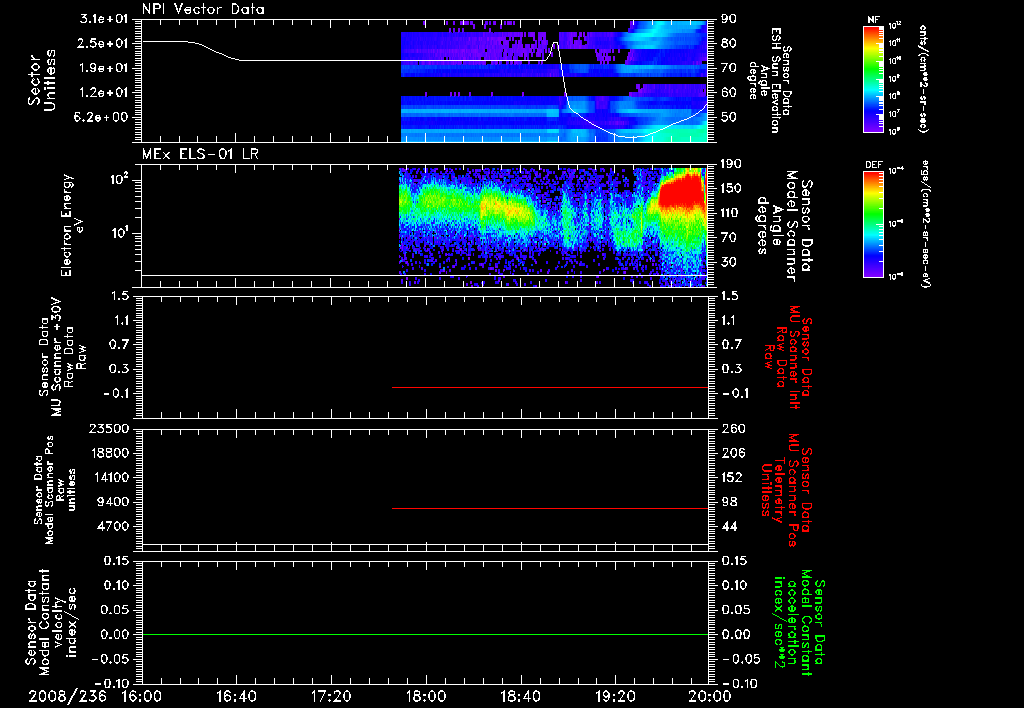1024x708 pixels.
Task: Click the "4700" scanner position tick label
Action: pyautogui.click(x=113, y=526)
